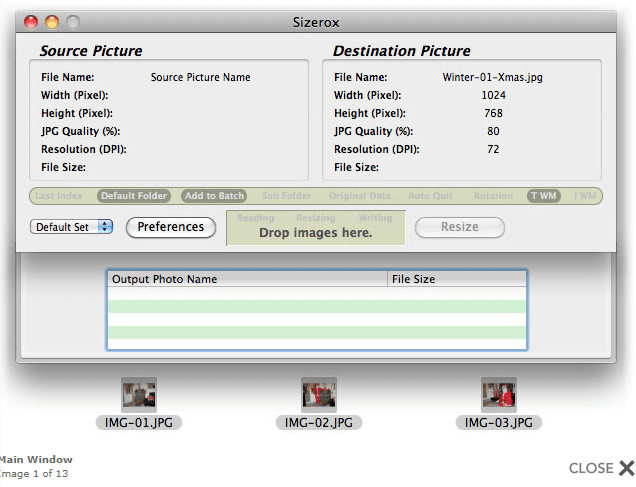
Task: Toggle the Default Folder option
Action: [134, 196]
